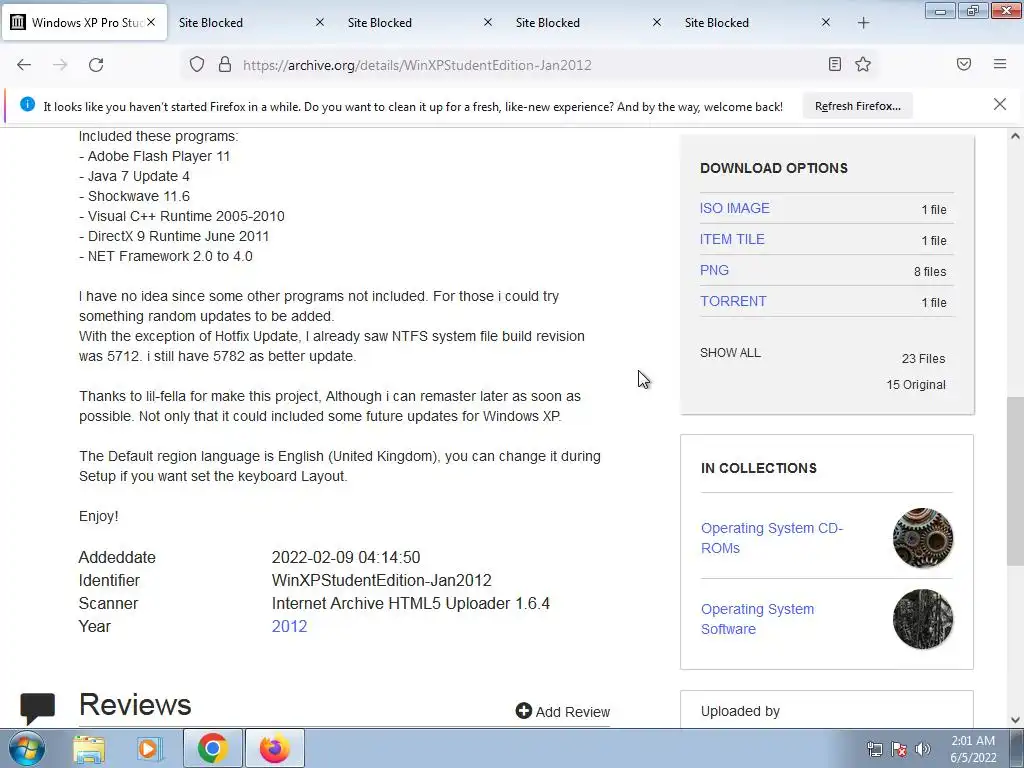This screenshot has height=768, width=1024.
Task: Reload the page with the refresh icon
Action: pyautogui.click(x=96, y=65)
